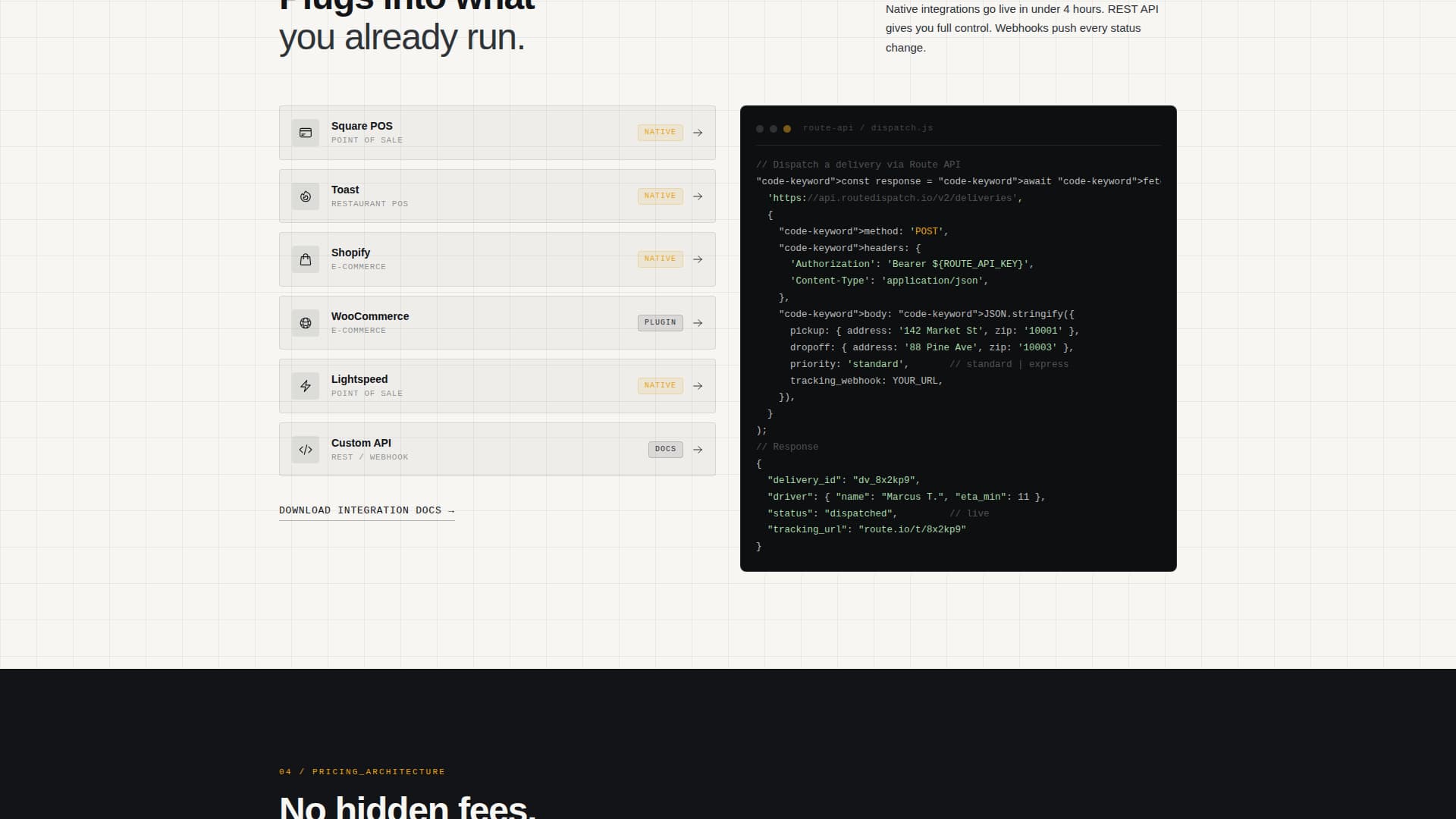Open Toast integration via its arrow

coord(698,196)
